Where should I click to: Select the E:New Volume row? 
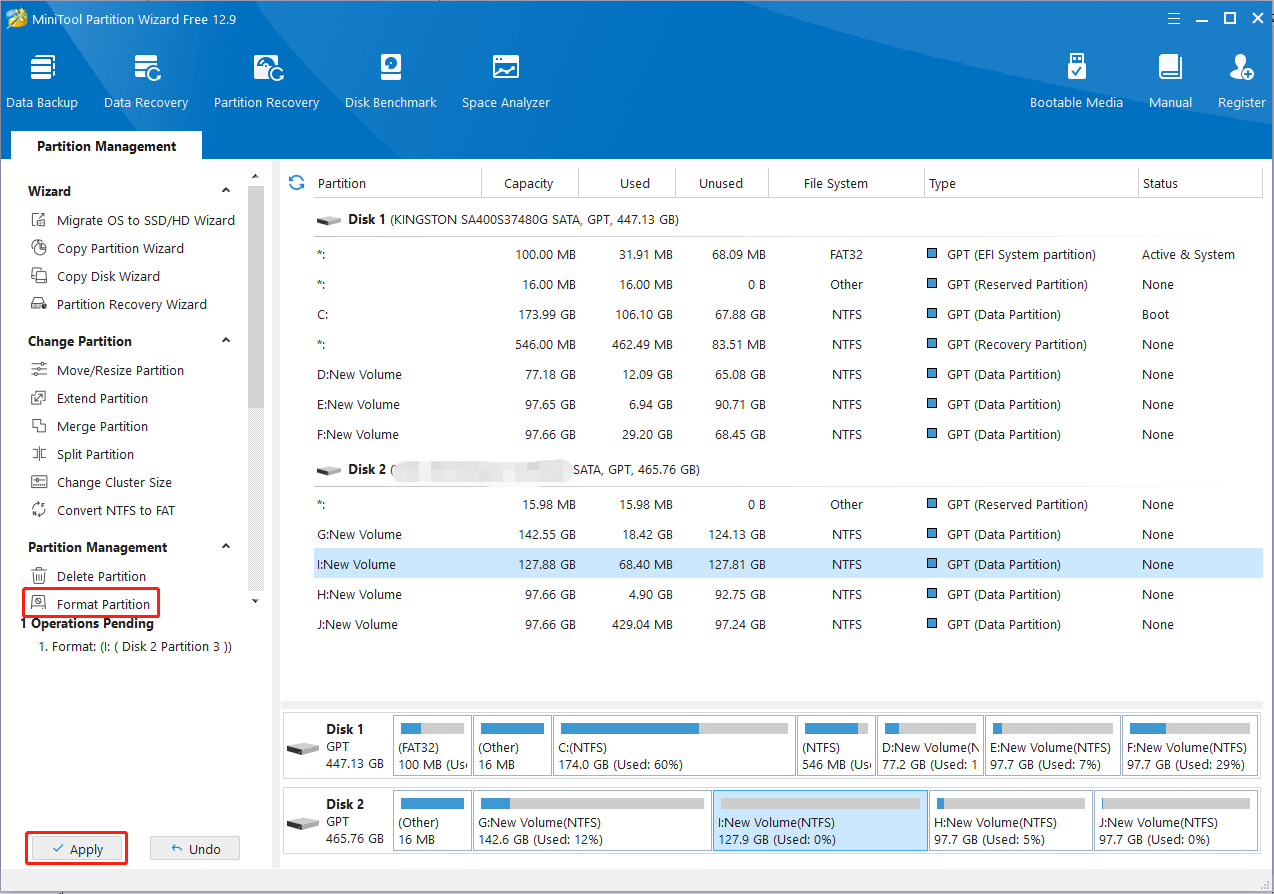click(788, 404)
